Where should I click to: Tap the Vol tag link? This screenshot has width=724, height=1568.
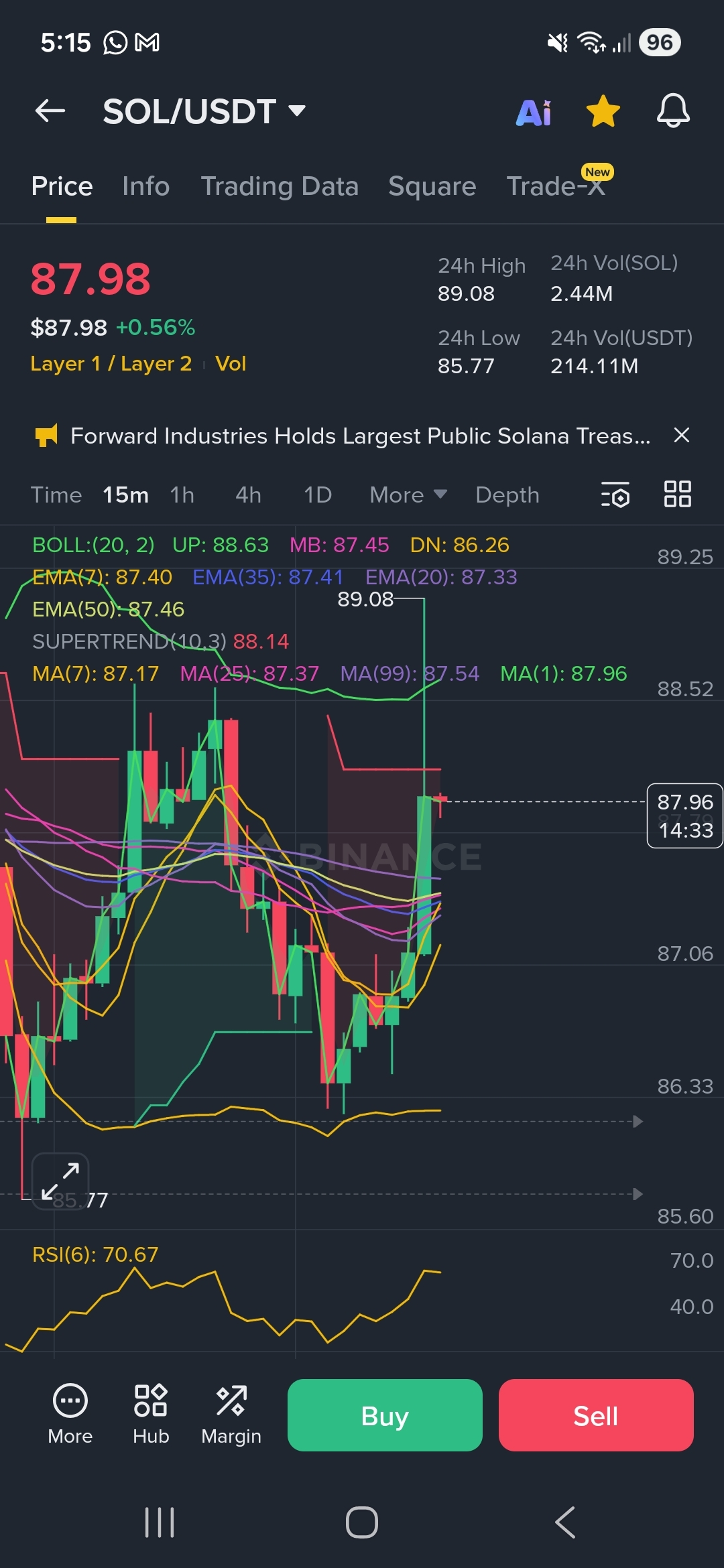[x=231, y=364]
